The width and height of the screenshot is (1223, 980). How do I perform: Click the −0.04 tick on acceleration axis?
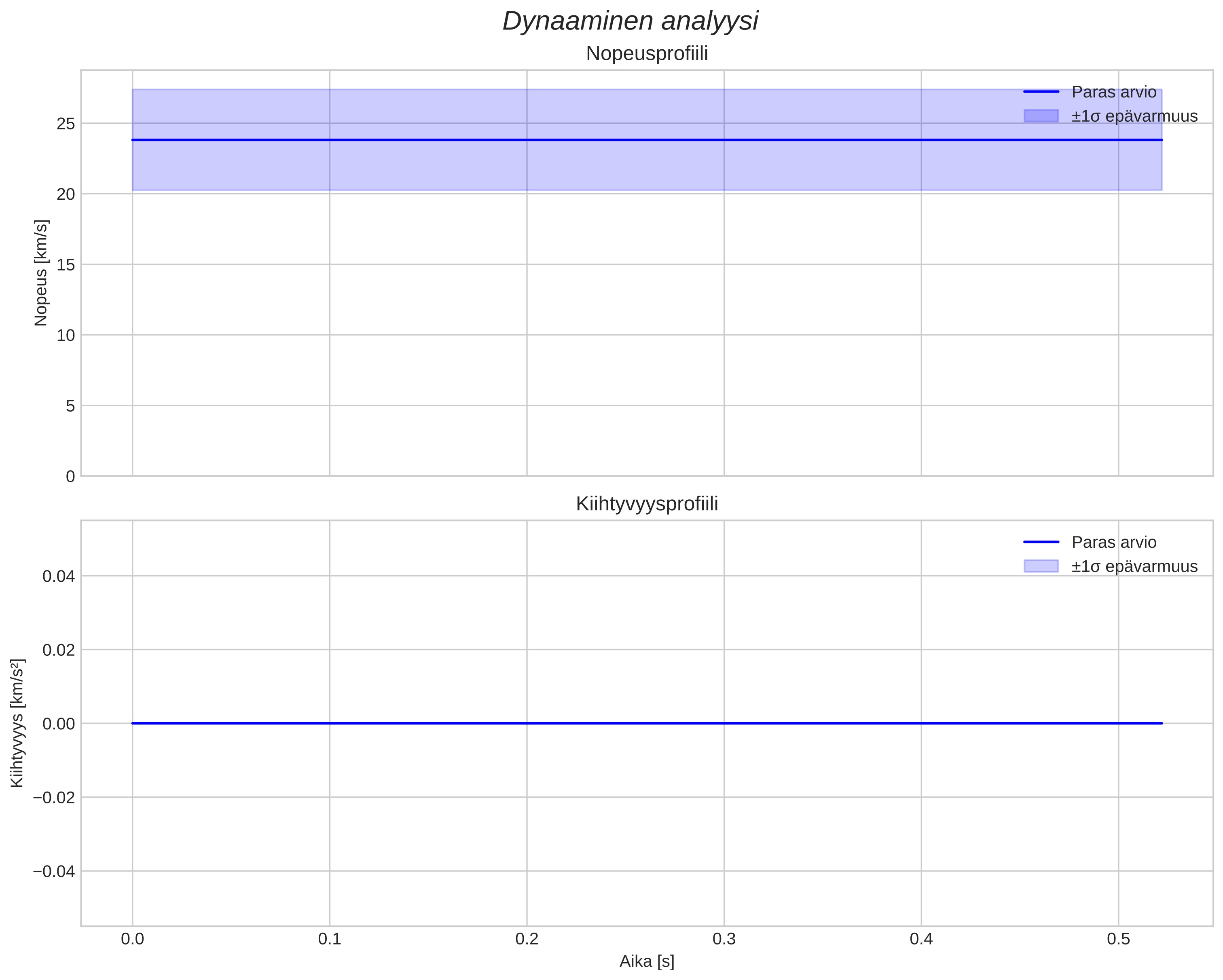(x=54, y=871)
